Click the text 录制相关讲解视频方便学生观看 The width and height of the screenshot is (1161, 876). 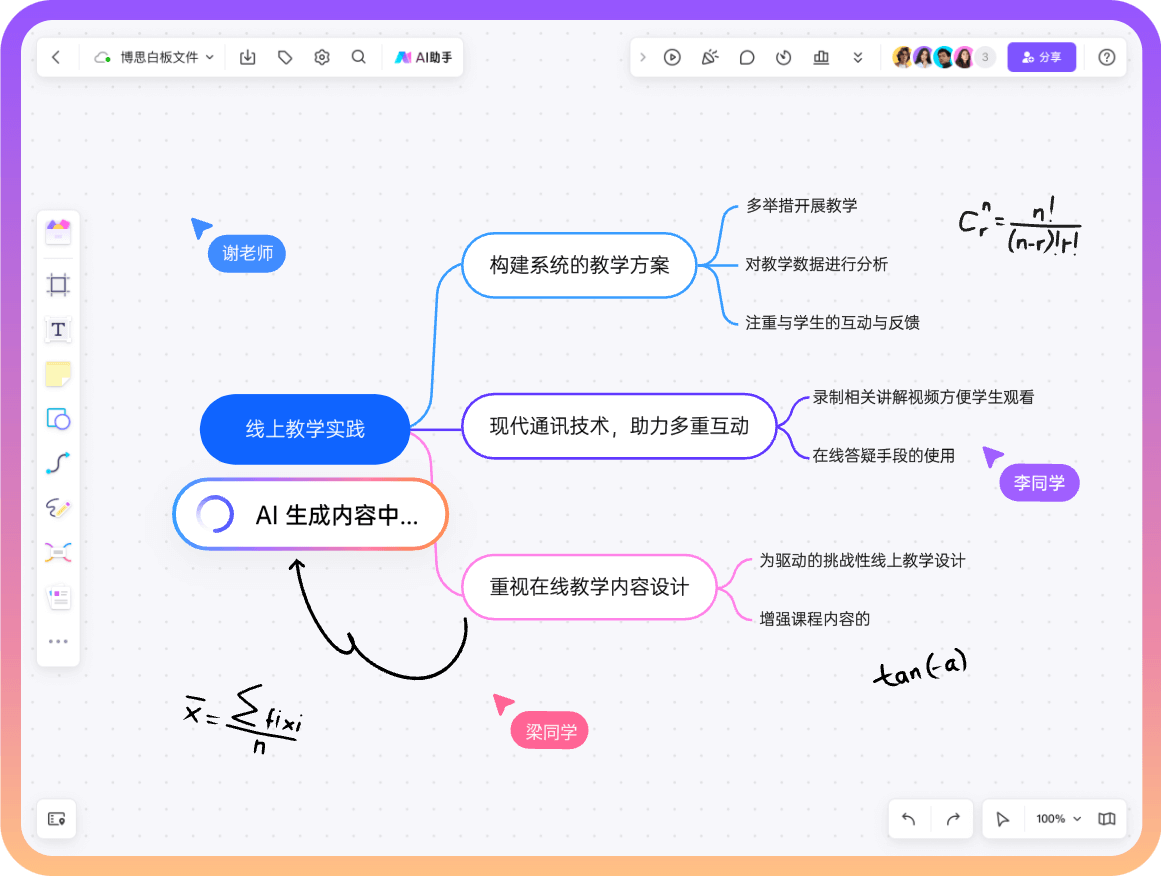[x=923, y=397]
